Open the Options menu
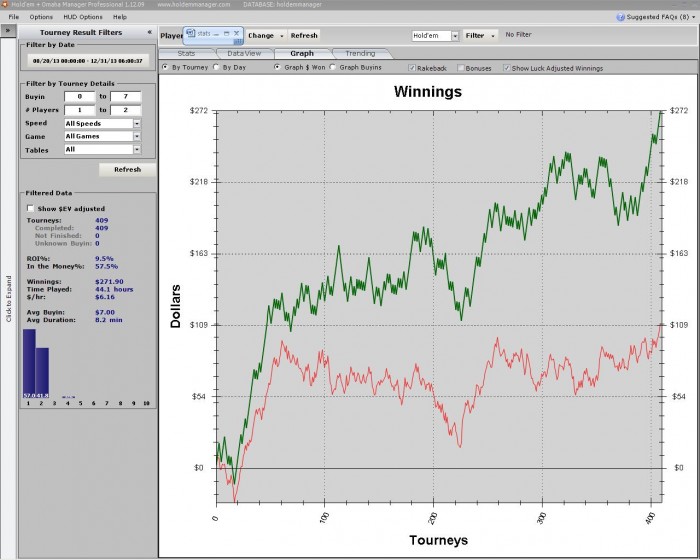 click(x=41, y=17)
